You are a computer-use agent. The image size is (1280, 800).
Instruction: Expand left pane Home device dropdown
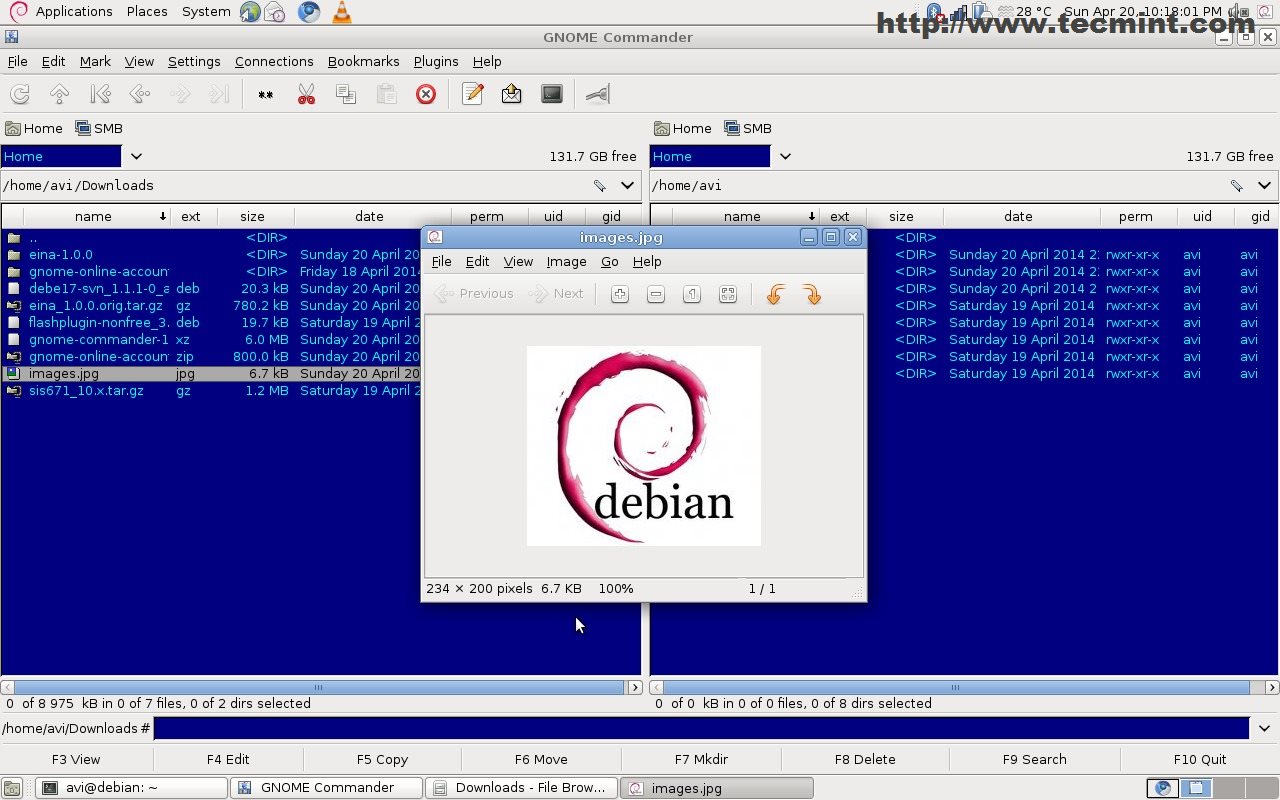tap(136, 156)
